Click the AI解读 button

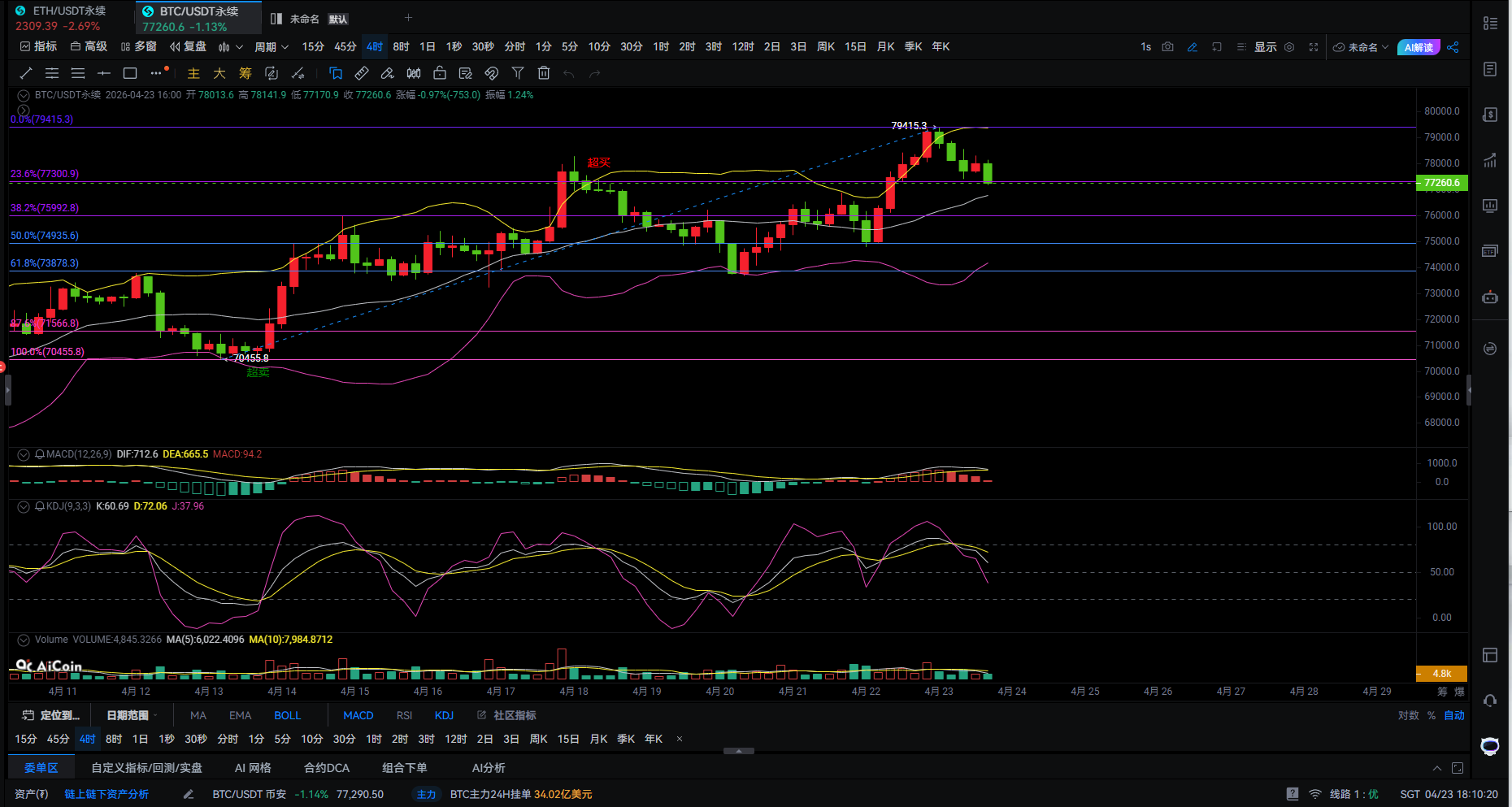pos(1418,47)
